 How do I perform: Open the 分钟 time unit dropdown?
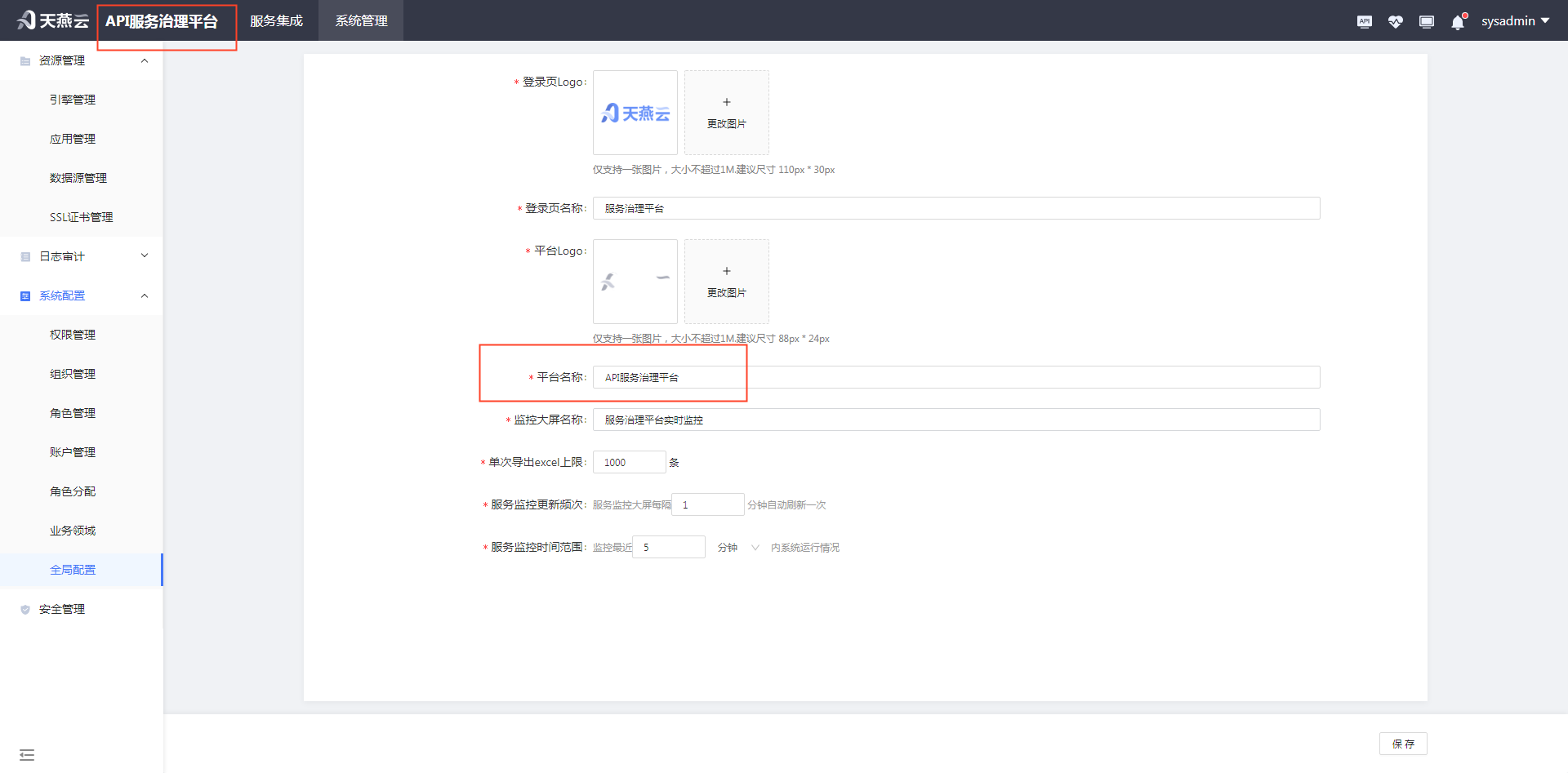coord(738,548)
